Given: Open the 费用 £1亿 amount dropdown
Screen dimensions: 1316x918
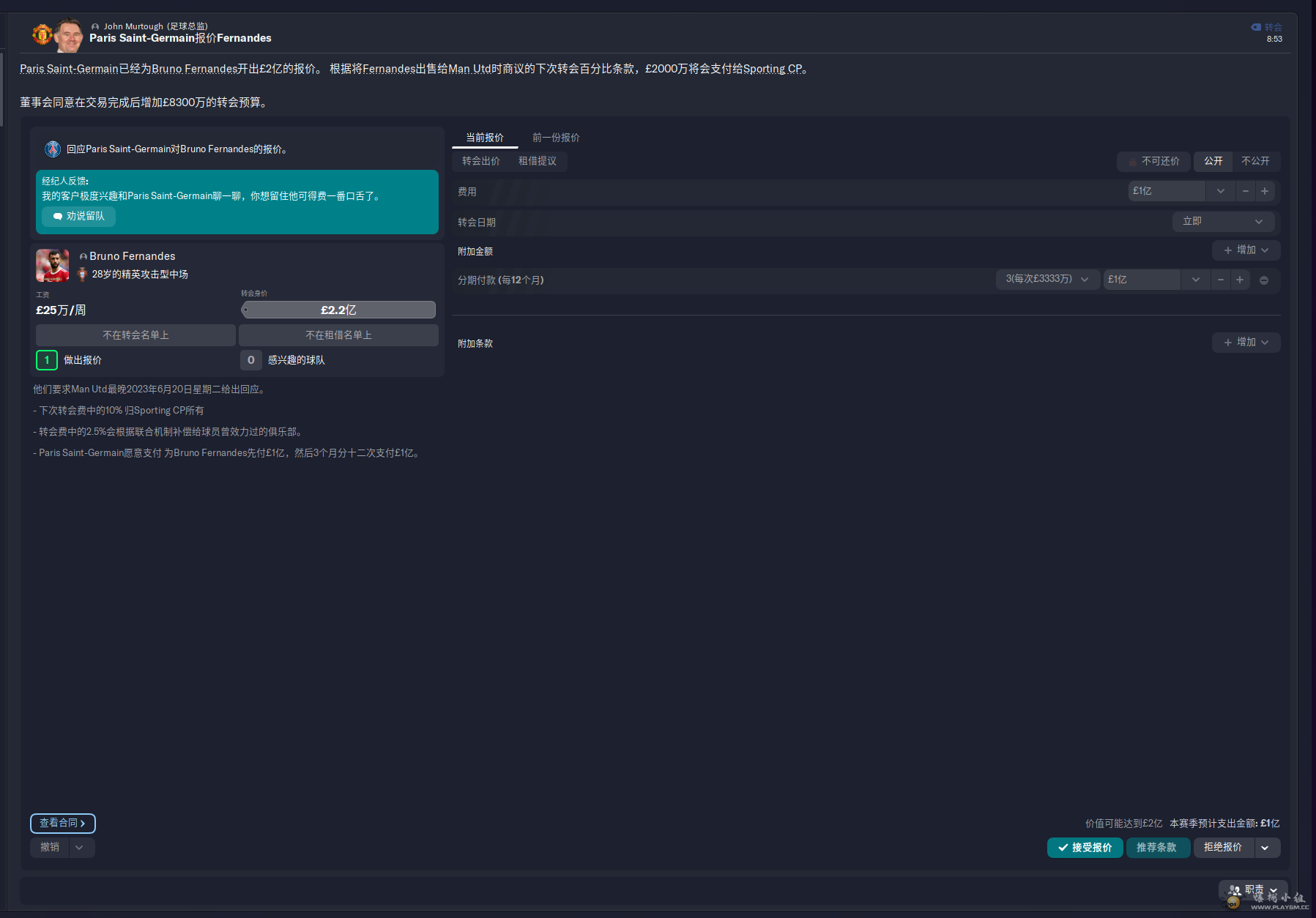Looking at the screenshot, I should (x=1221, y=191).
